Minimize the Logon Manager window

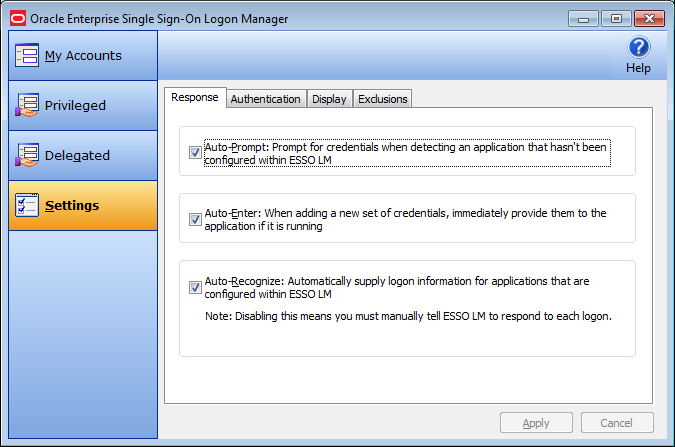pyautogui.click(x=586, y=17)
